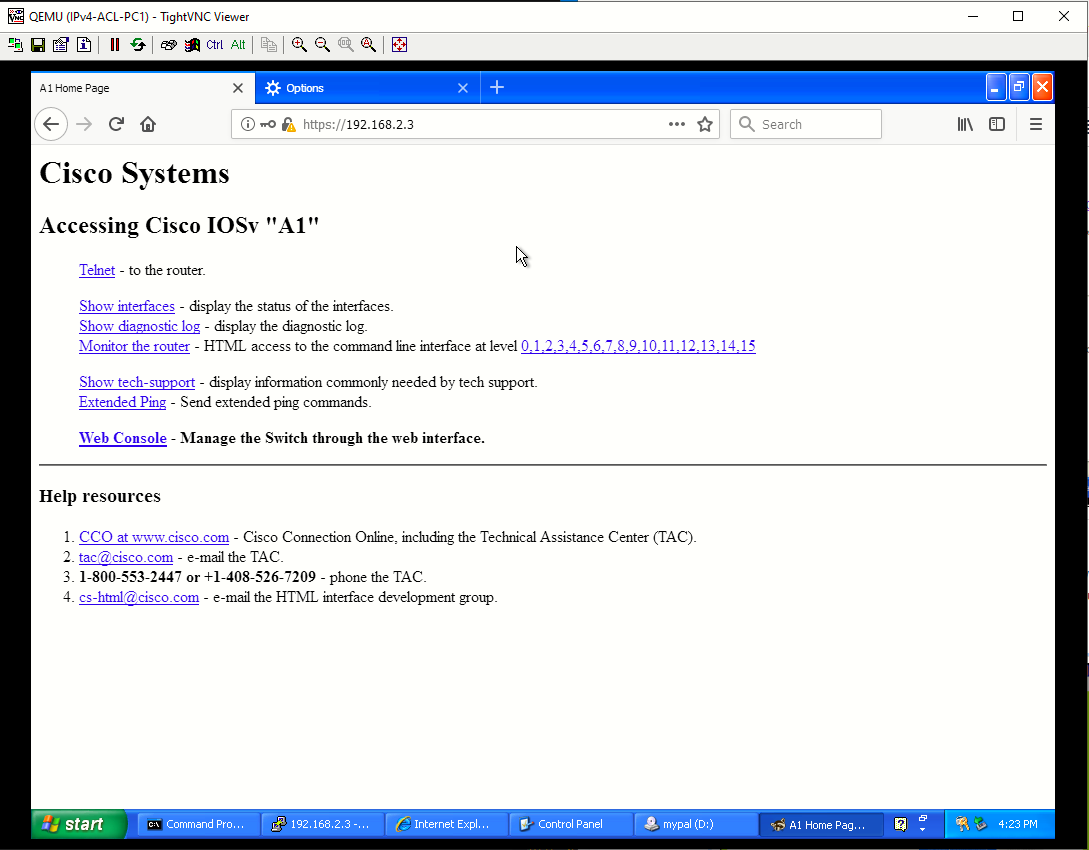
Task: Click the tac@cisco.com email link
Action: pyautogui.click(x=126, y=557)
